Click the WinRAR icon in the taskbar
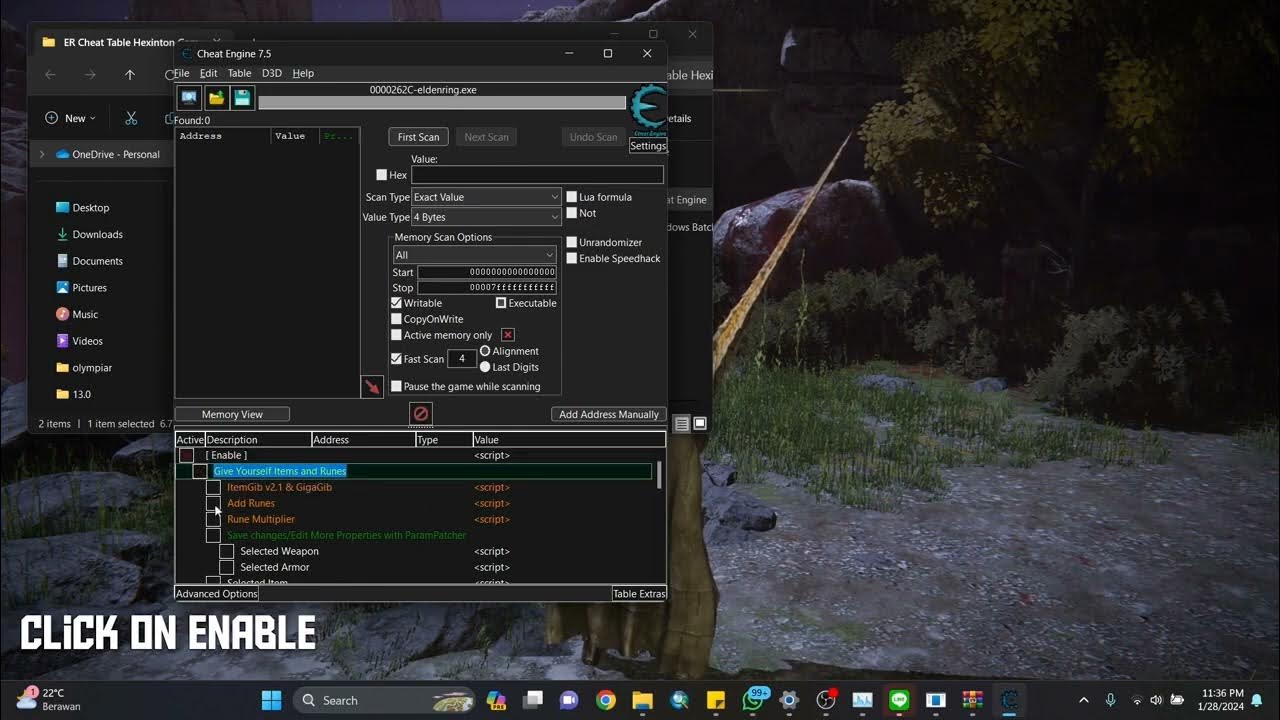 [x=972, y=700]
